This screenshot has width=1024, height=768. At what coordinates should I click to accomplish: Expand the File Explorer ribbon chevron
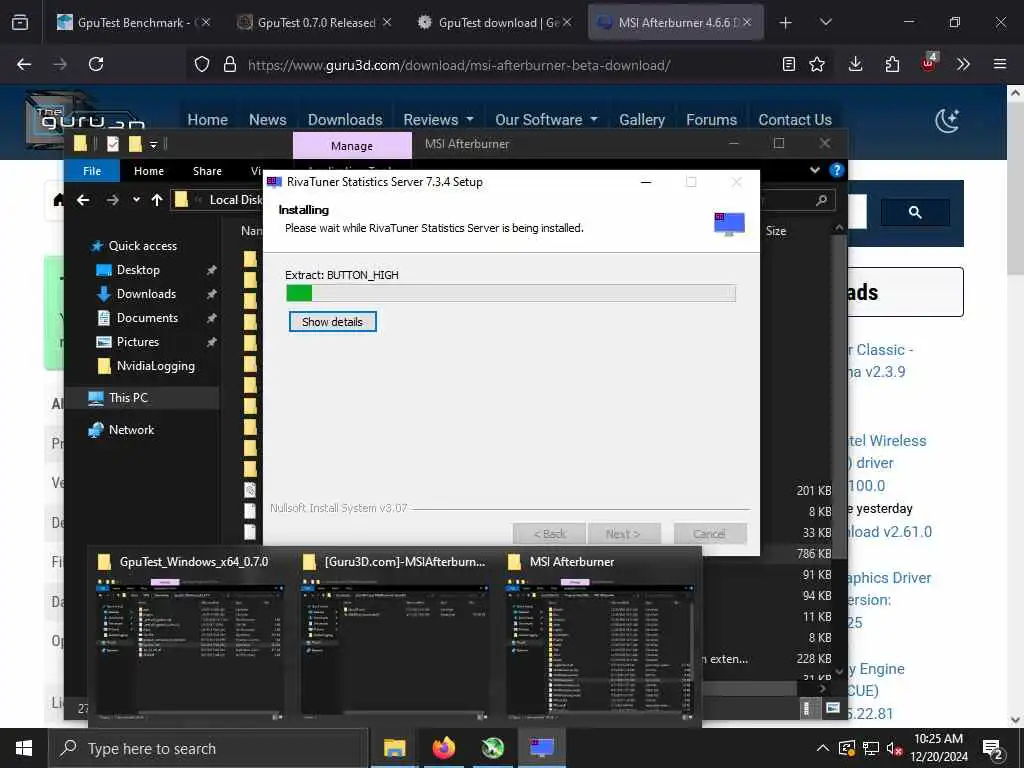815,170
